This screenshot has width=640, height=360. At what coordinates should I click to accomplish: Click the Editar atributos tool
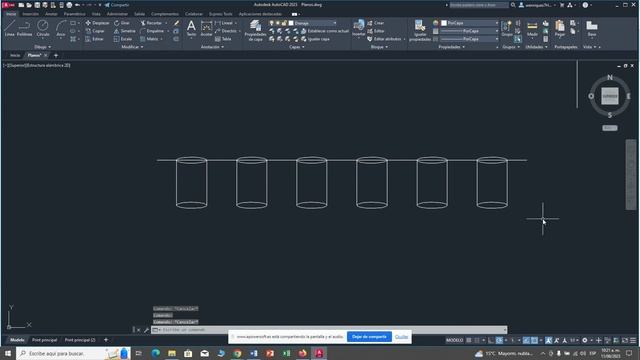click(x=384, y=39)
